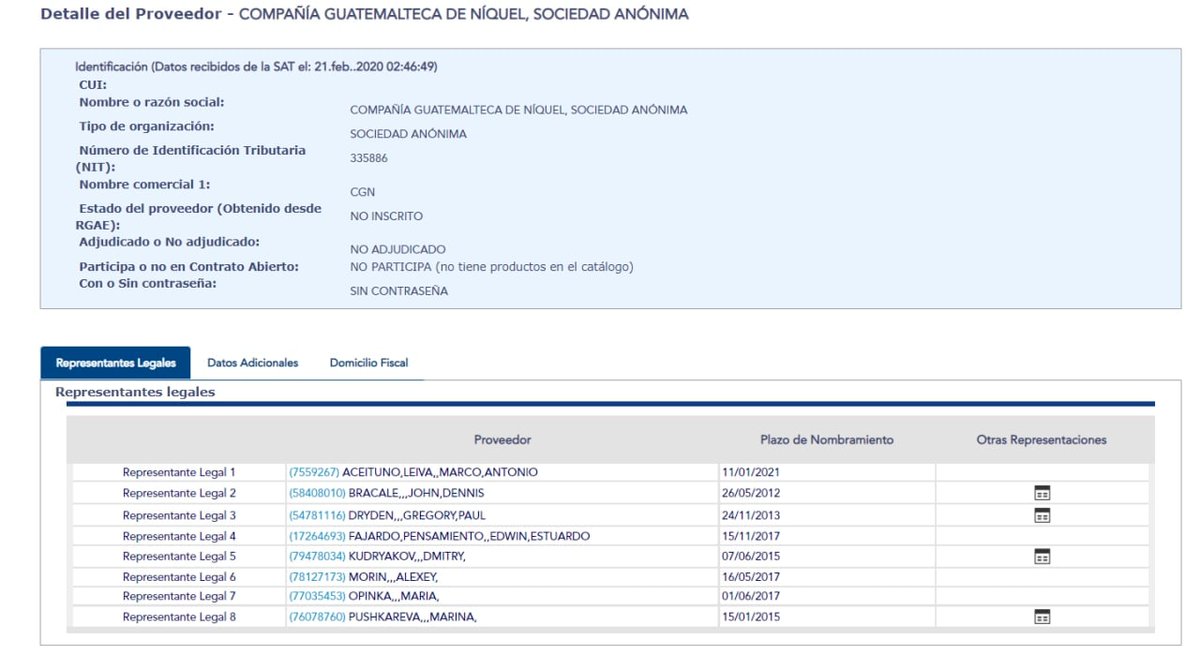
Task: Open other representations for PUSHKAREVA, MARINA
Action: tap(1042, 617)
